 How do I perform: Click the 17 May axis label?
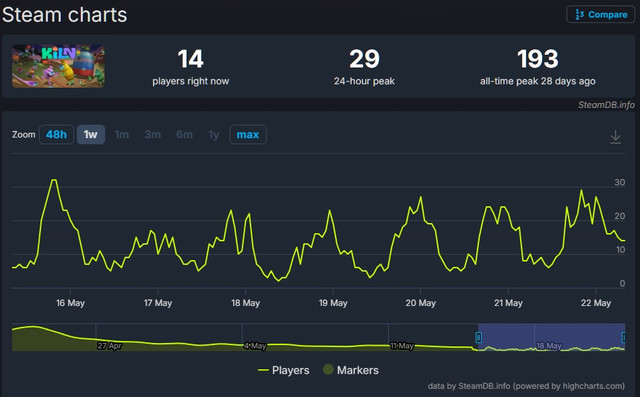tap(158, 303)
